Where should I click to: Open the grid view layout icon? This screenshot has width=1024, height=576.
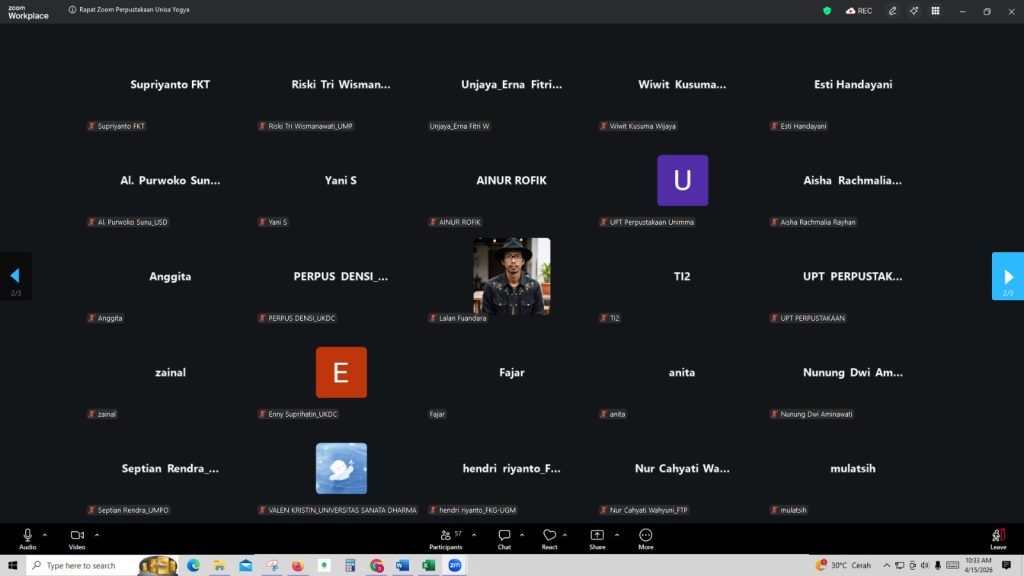(935, 11)
